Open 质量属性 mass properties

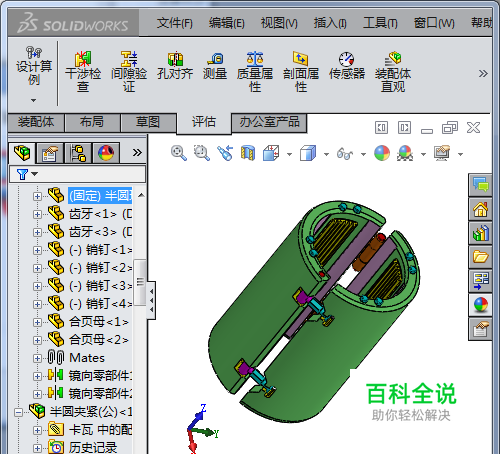click(255, 72)
